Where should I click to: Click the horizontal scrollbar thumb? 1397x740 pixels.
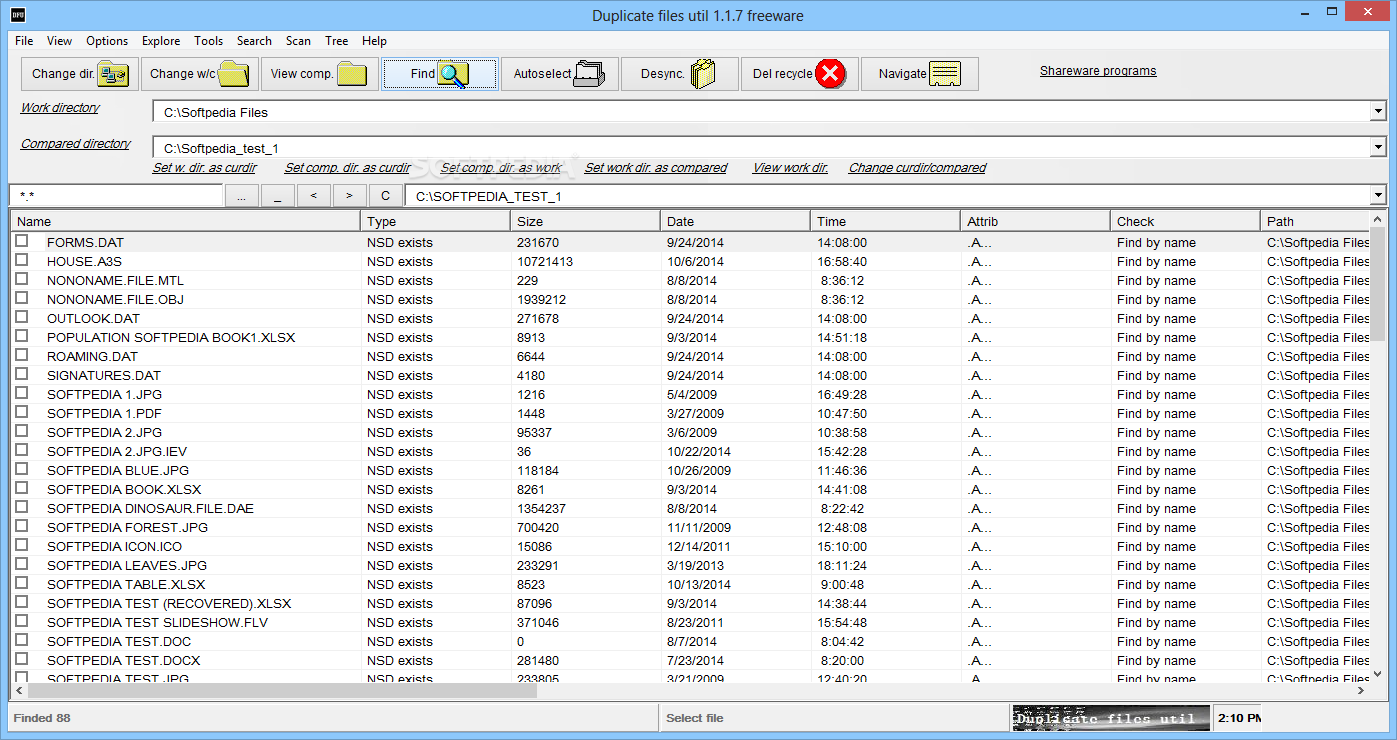click(281, 690)
